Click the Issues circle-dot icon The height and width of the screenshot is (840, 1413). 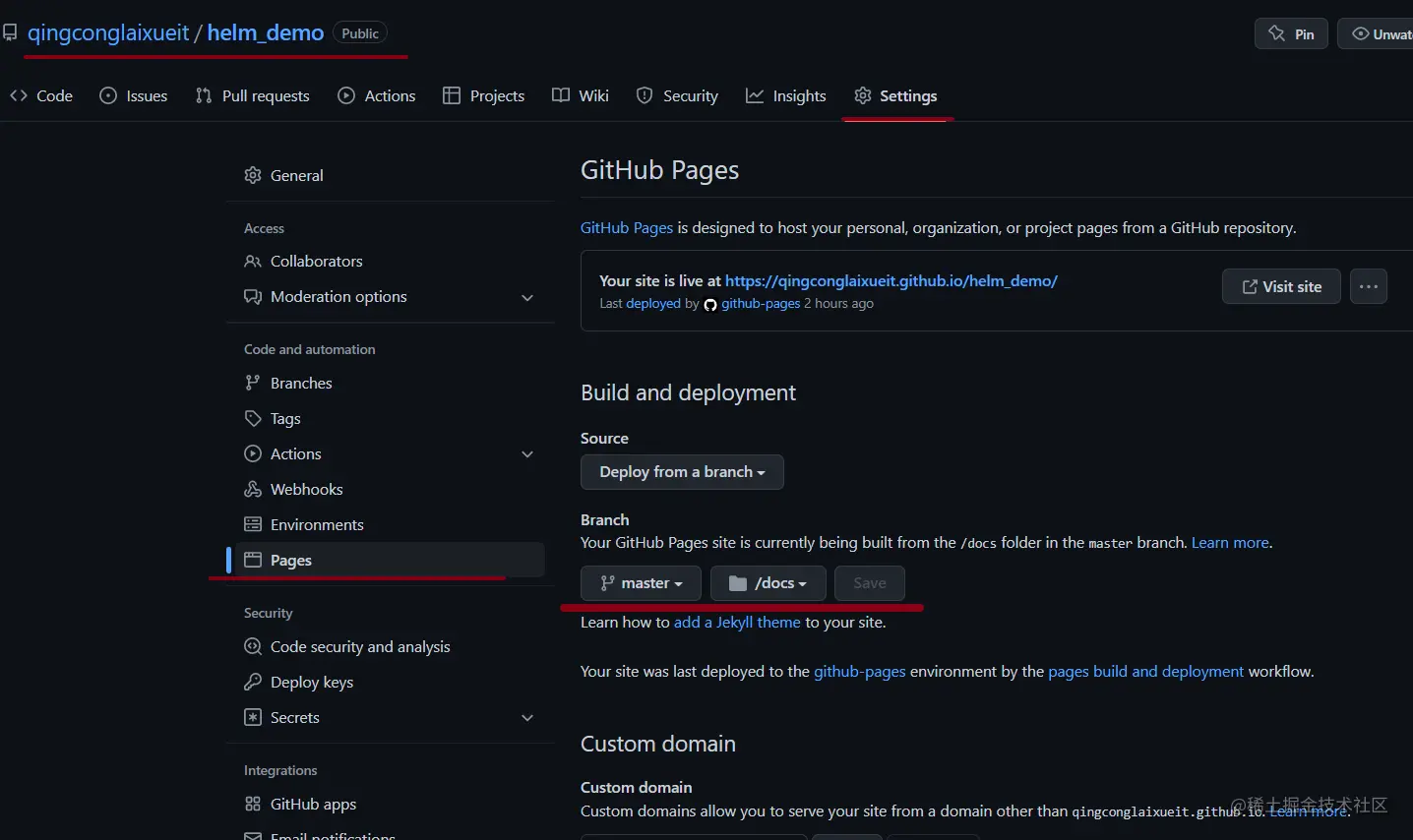(x=108, y=95)
